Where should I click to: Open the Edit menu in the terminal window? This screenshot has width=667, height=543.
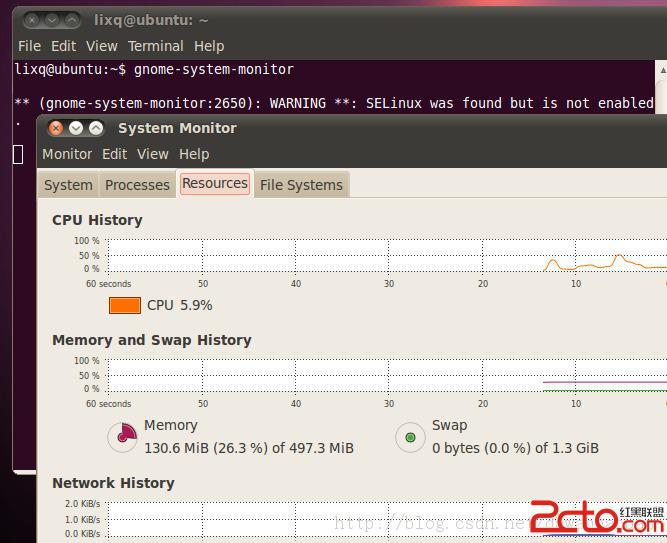[63, 46]
